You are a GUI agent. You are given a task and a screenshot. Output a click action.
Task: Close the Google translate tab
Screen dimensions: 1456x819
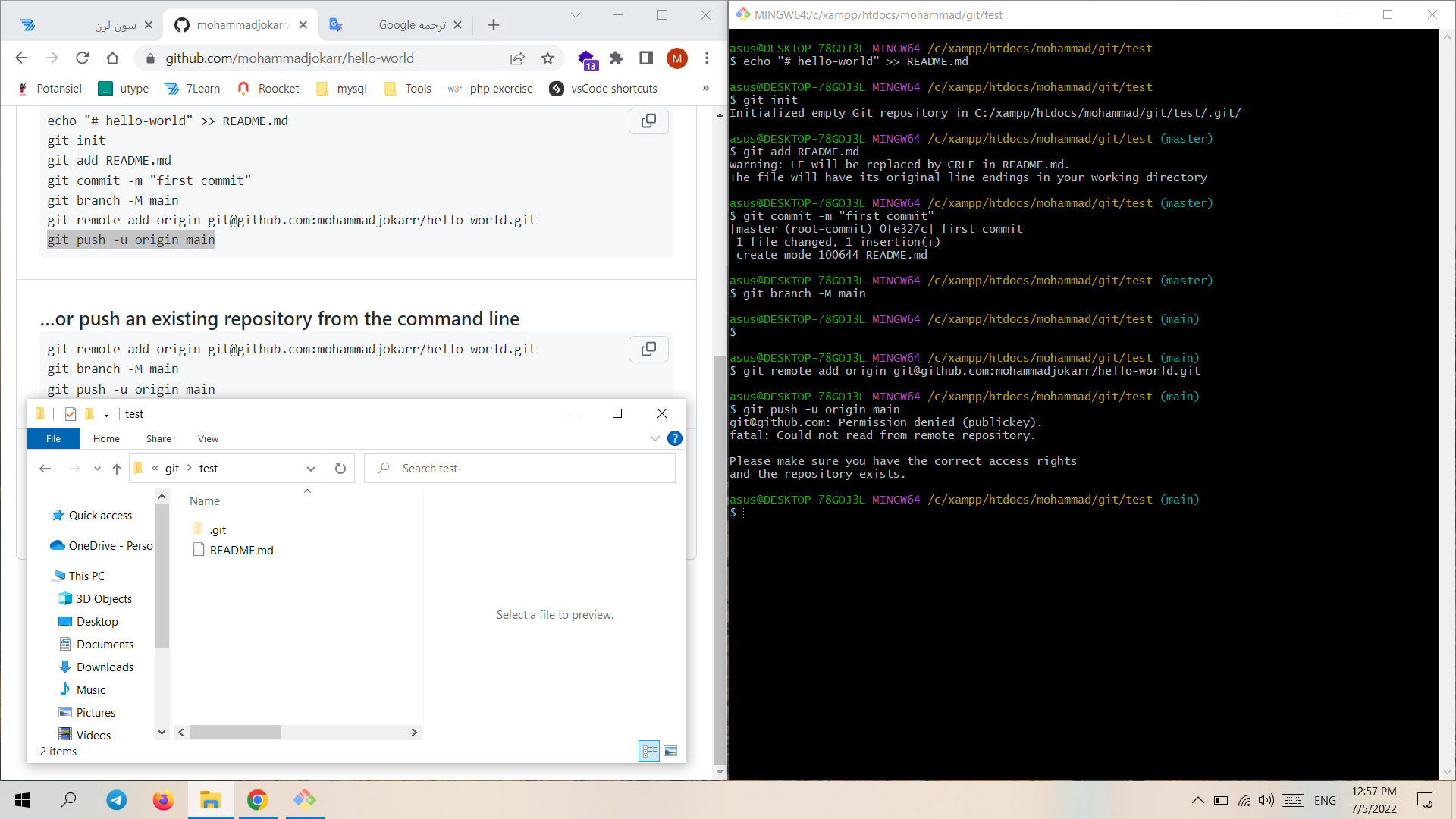click(457, 25)
